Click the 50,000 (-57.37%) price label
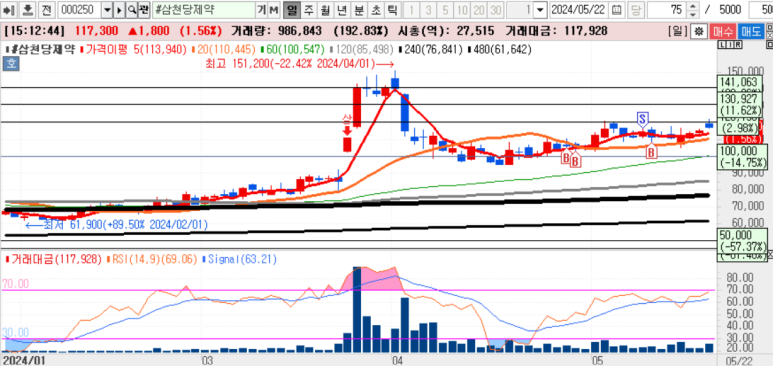The image size is (773, 366). 741,240
